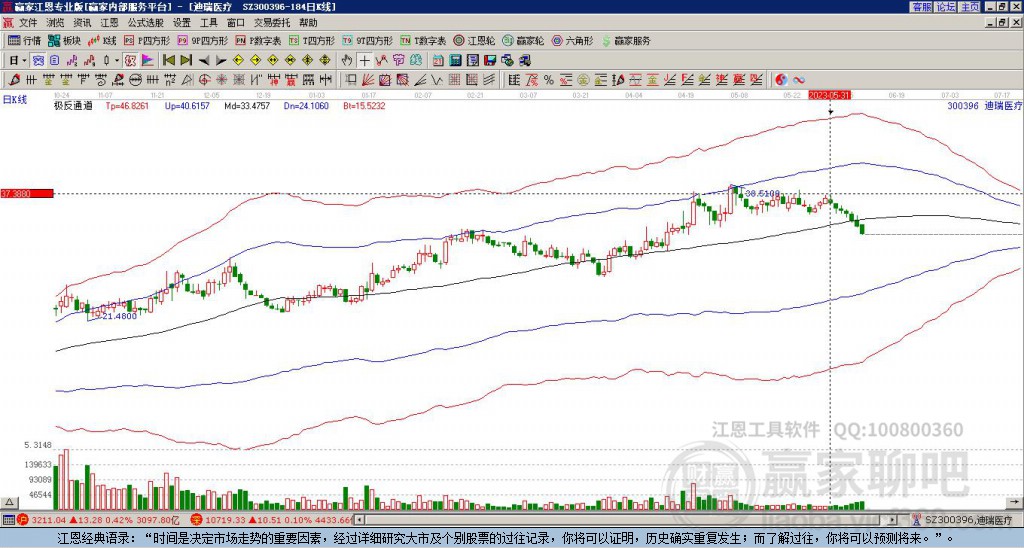This screenshot has width=1024, height=548.
Task: Click the percent sign tool icon
Action: tap(548, 80)
